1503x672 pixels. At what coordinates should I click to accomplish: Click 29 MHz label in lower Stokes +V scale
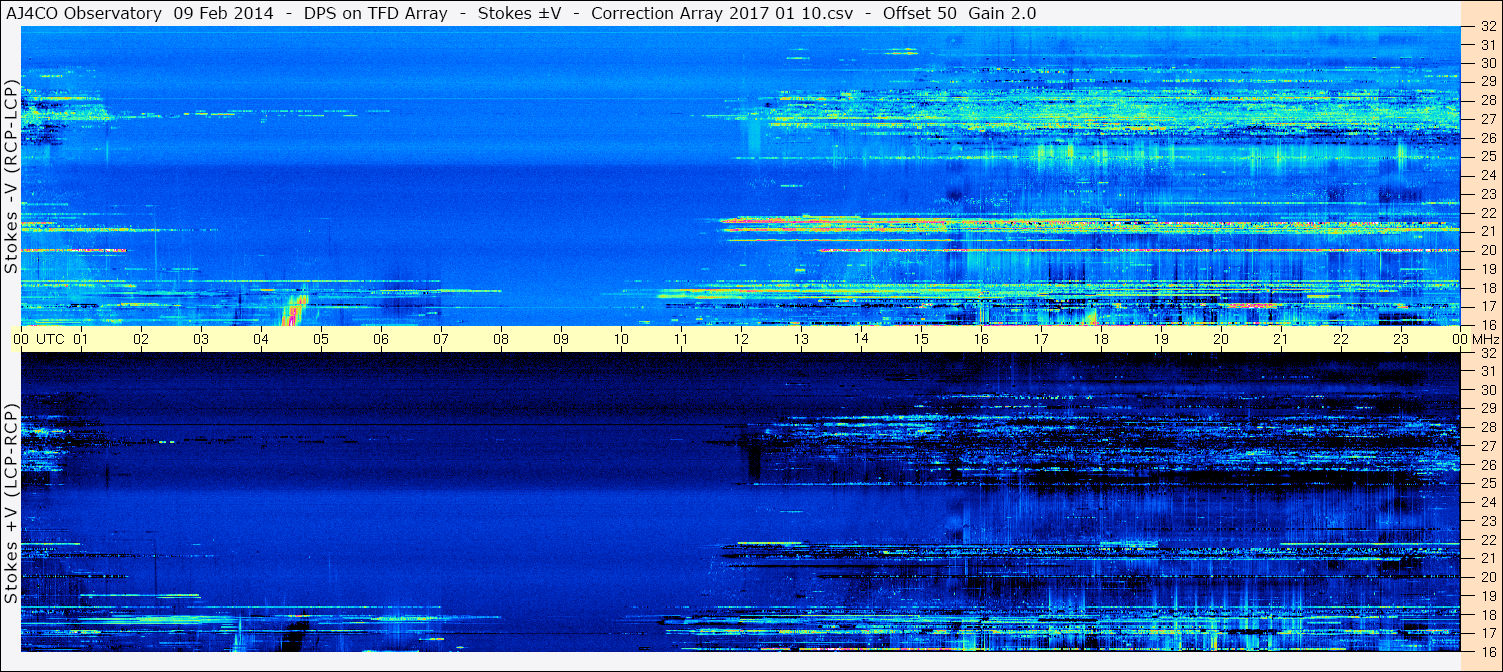coord(1487,408)
